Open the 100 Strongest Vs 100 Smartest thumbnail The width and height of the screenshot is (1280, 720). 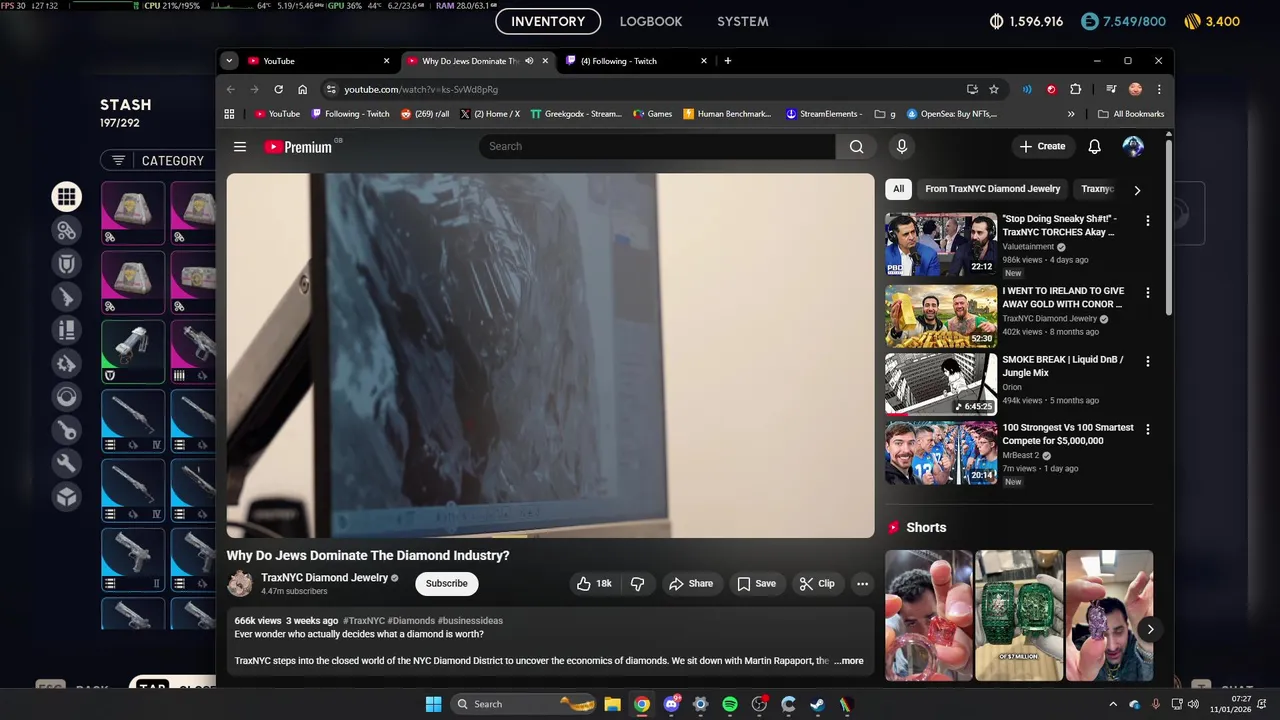tap(941, 452)
